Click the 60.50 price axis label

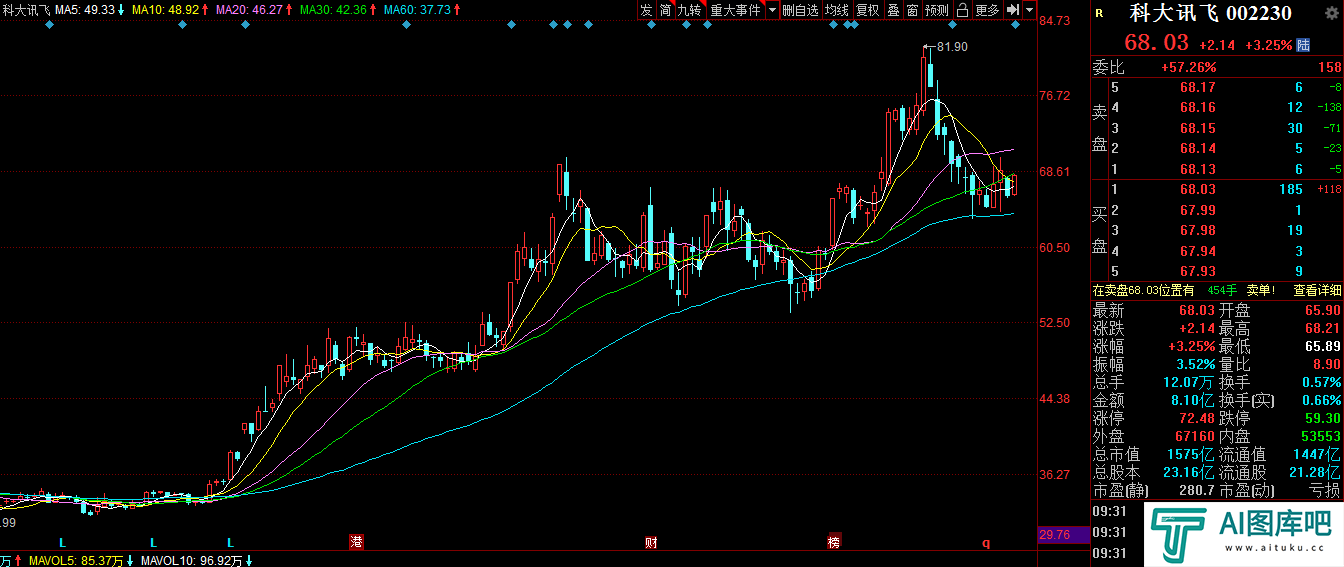click(x=1056, y=248)
